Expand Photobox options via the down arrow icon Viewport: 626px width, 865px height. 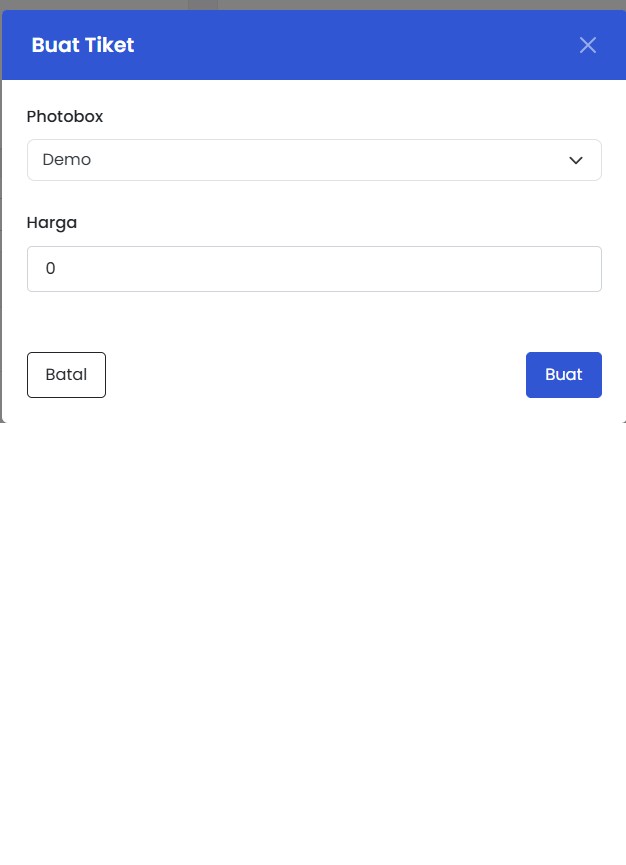576,161
